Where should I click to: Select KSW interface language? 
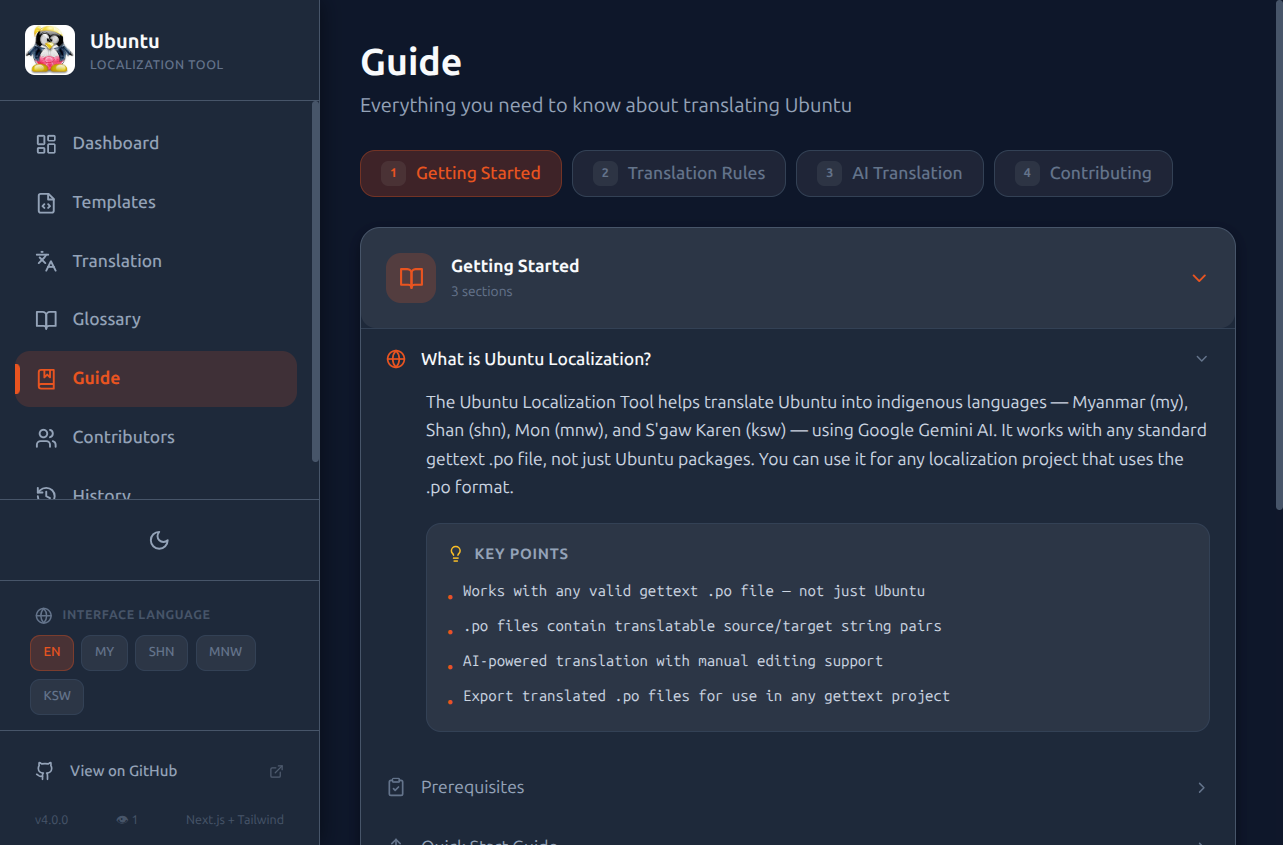click(57, 696)
